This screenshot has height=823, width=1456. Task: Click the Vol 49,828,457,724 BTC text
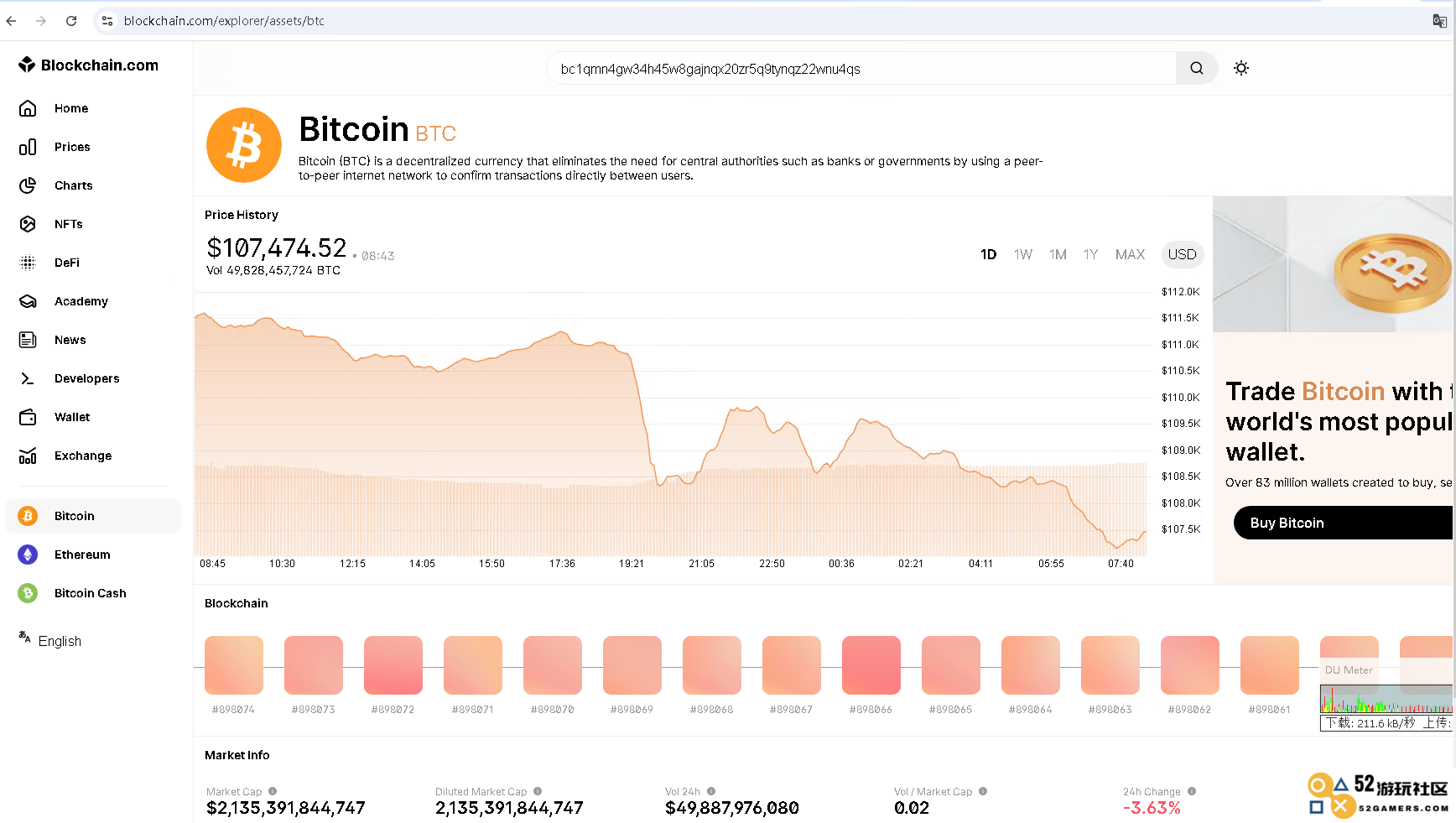[273, 270]
